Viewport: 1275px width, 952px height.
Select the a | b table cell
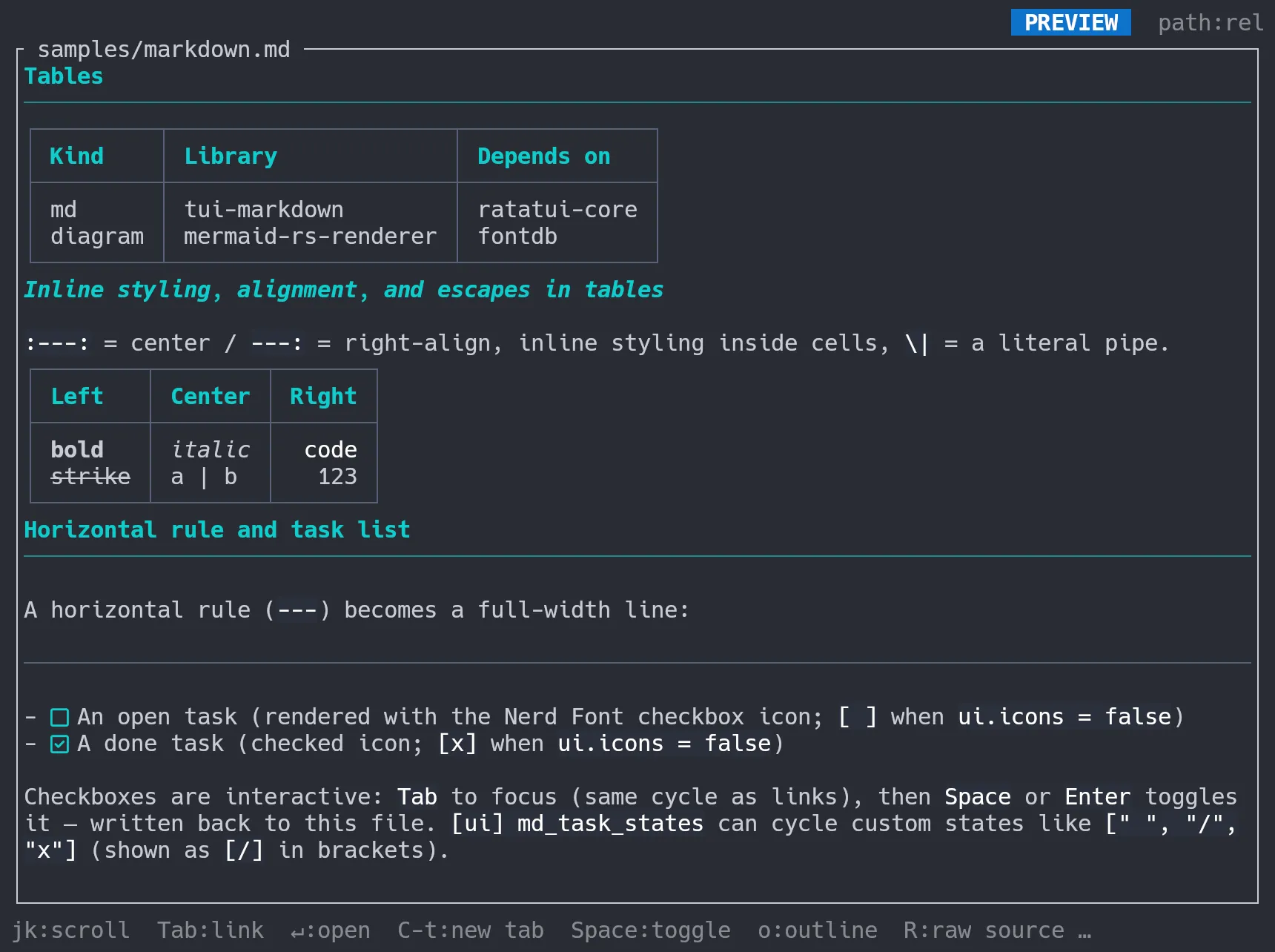pos(204,476)
